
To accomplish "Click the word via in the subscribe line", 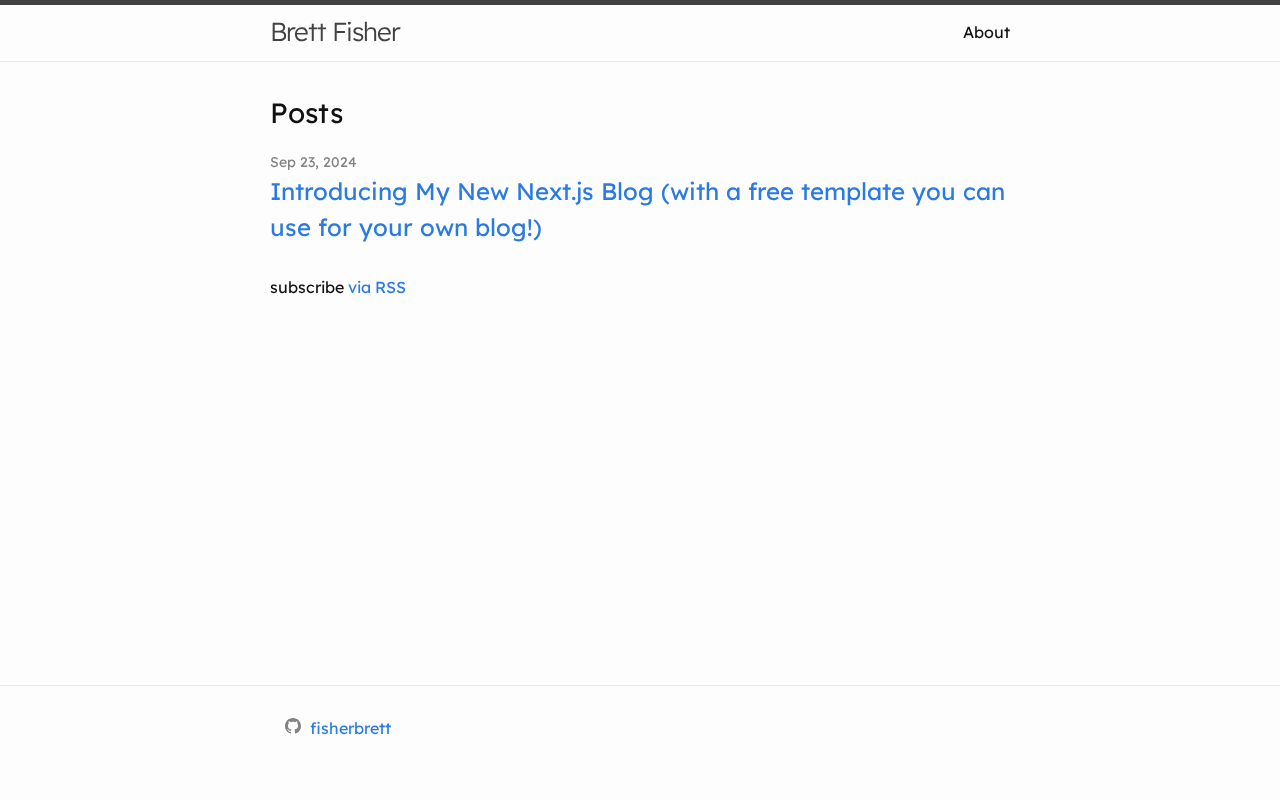I will 359,287.
